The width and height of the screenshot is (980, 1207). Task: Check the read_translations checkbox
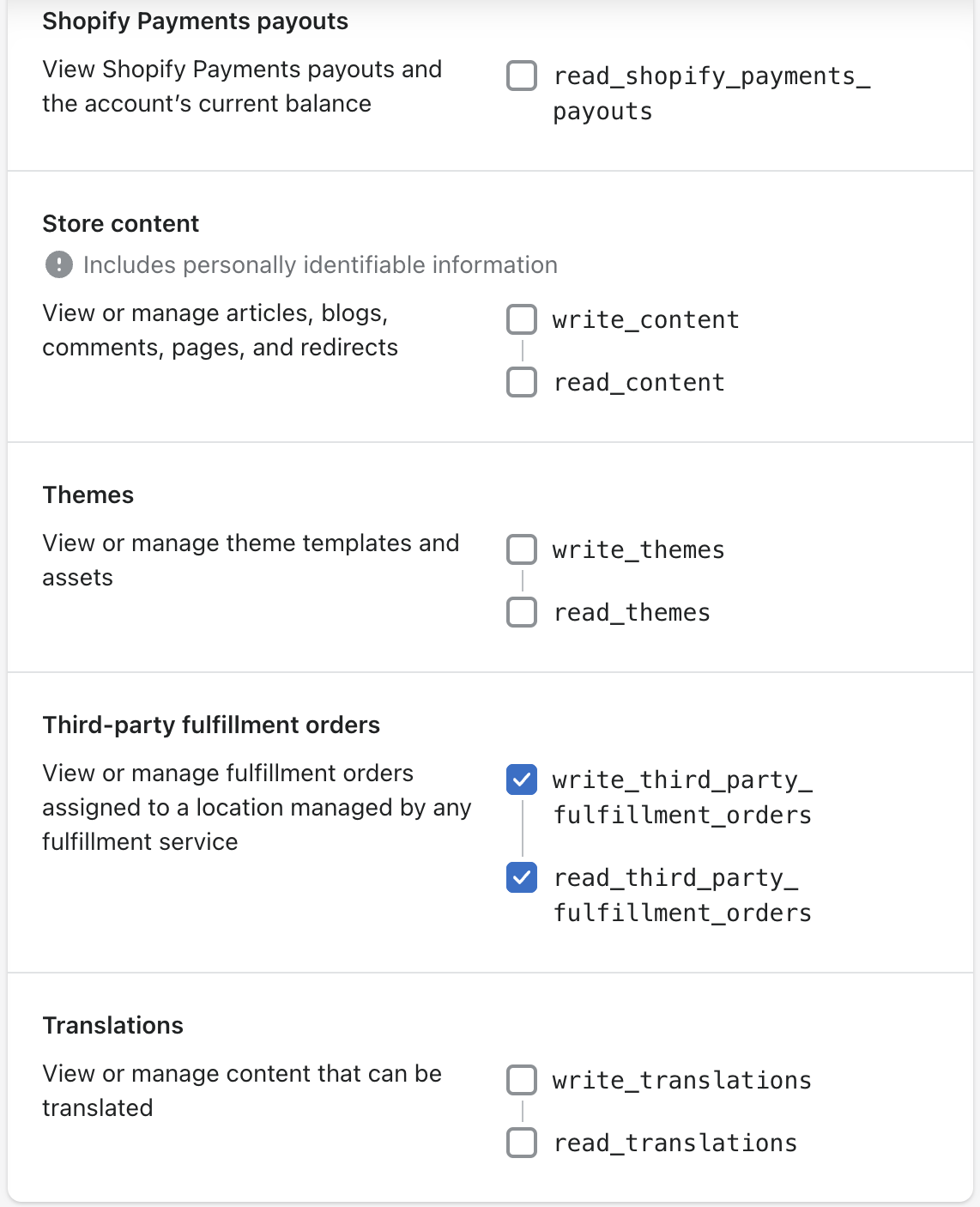pyautogui.click(x=522, y=1143)
